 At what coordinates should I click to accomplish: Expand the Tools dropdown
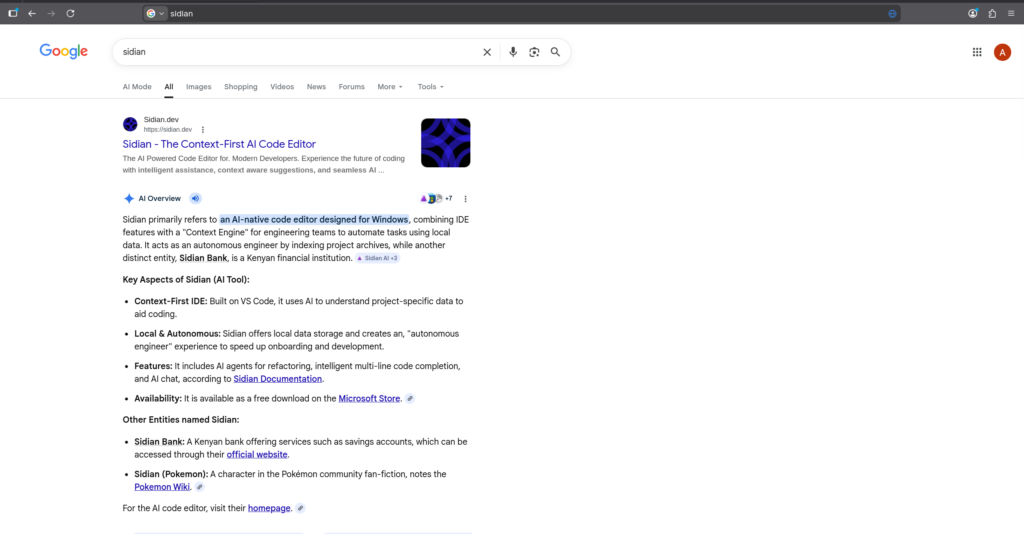430,87
